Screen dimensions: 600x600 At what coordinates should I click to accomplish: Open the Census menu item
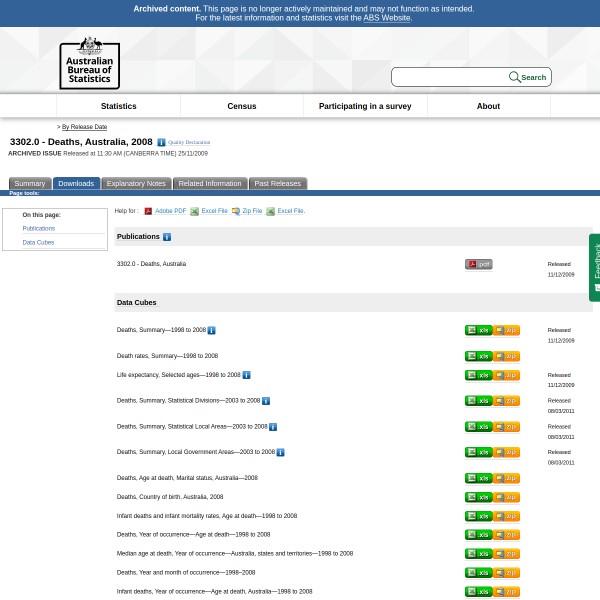242,106
